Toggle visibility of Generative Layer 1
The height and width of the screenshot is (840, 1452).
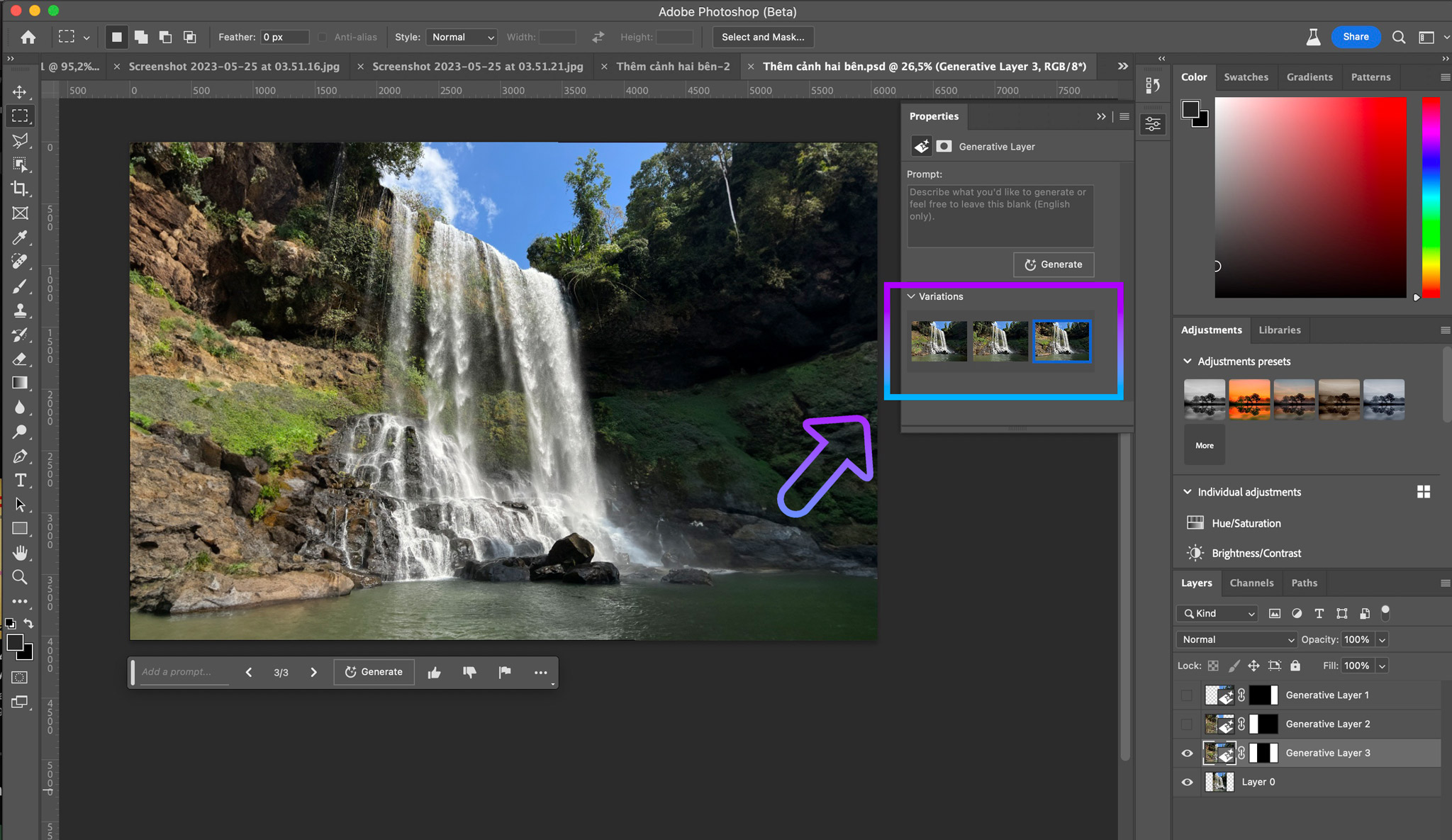(1187, 695)
